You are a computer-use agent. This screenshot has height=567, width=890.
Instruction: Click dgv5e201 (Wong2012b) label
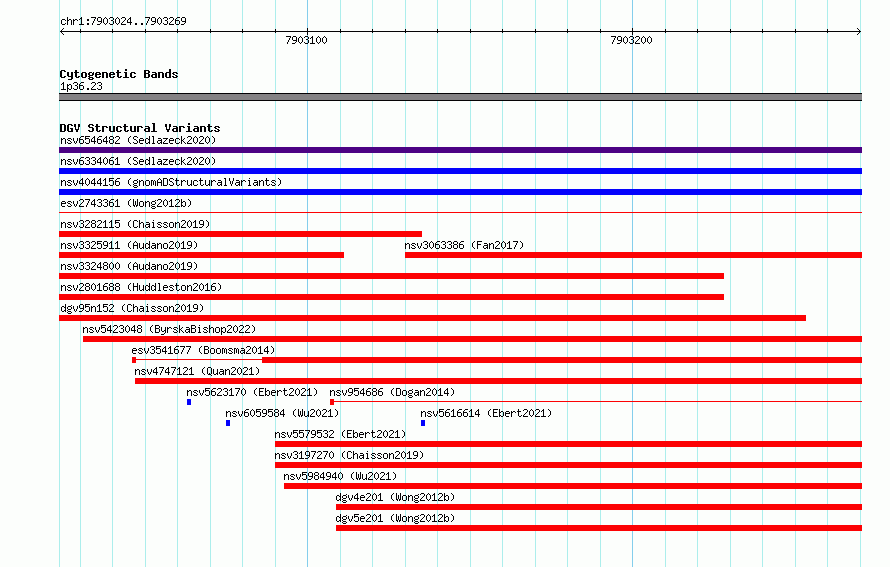point(395,518)
